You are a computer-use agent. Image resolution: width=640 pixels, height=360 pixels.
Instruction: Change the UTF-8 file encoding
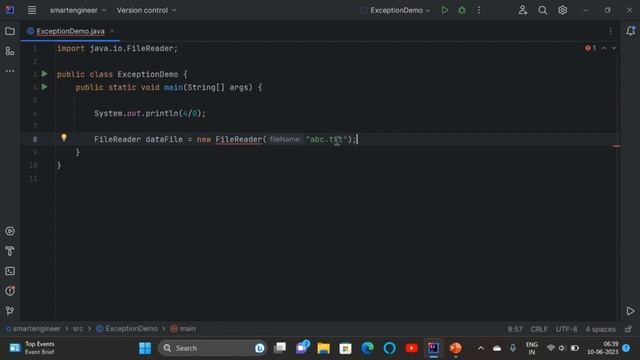(566, 329)
